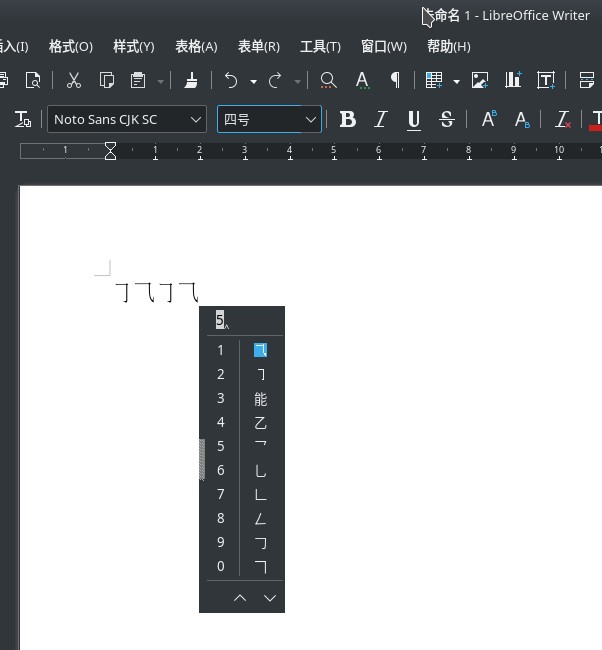602x650 pixels.
Task: Select candidate 6 in input popup
Action: [x=260, y=470]
